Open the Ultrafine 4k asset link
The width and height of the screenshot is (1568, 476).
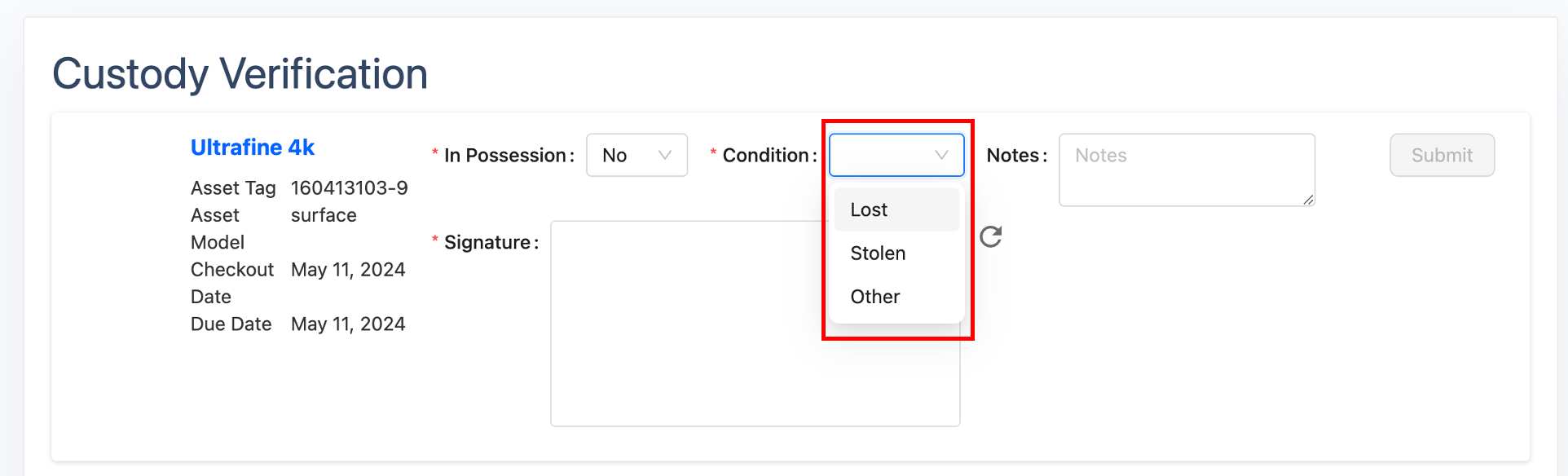pos(252,148)
